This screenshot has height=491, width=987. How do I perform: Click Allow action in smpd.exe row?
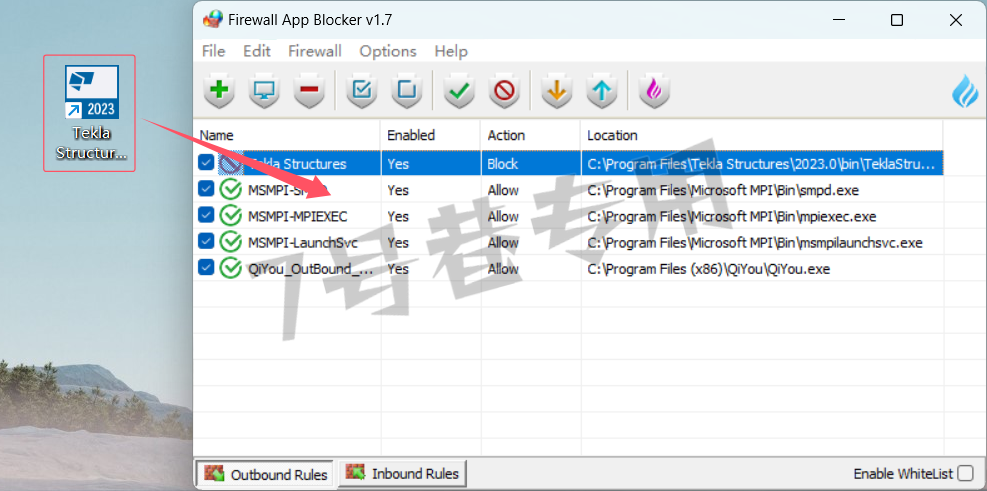(503, 190)
